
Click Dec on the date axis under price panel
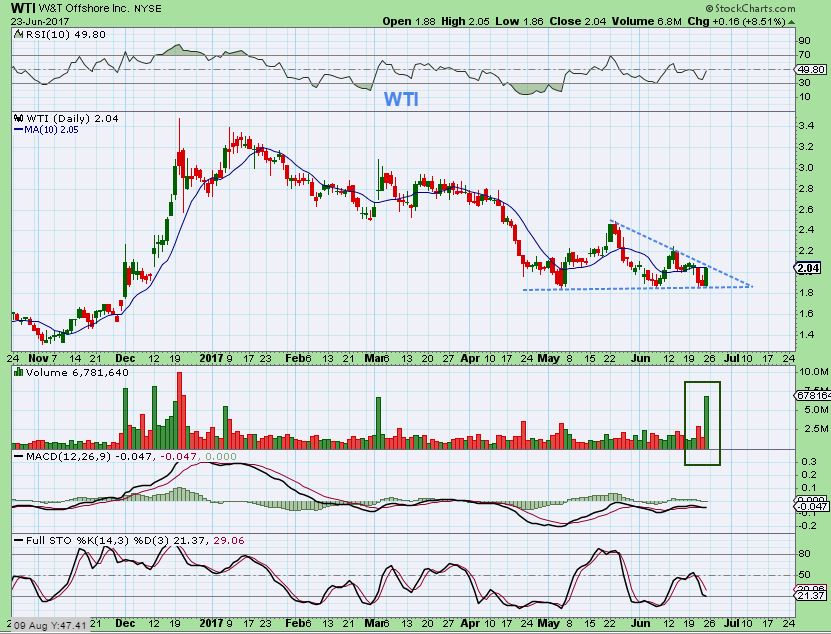[x=125, y=358]
